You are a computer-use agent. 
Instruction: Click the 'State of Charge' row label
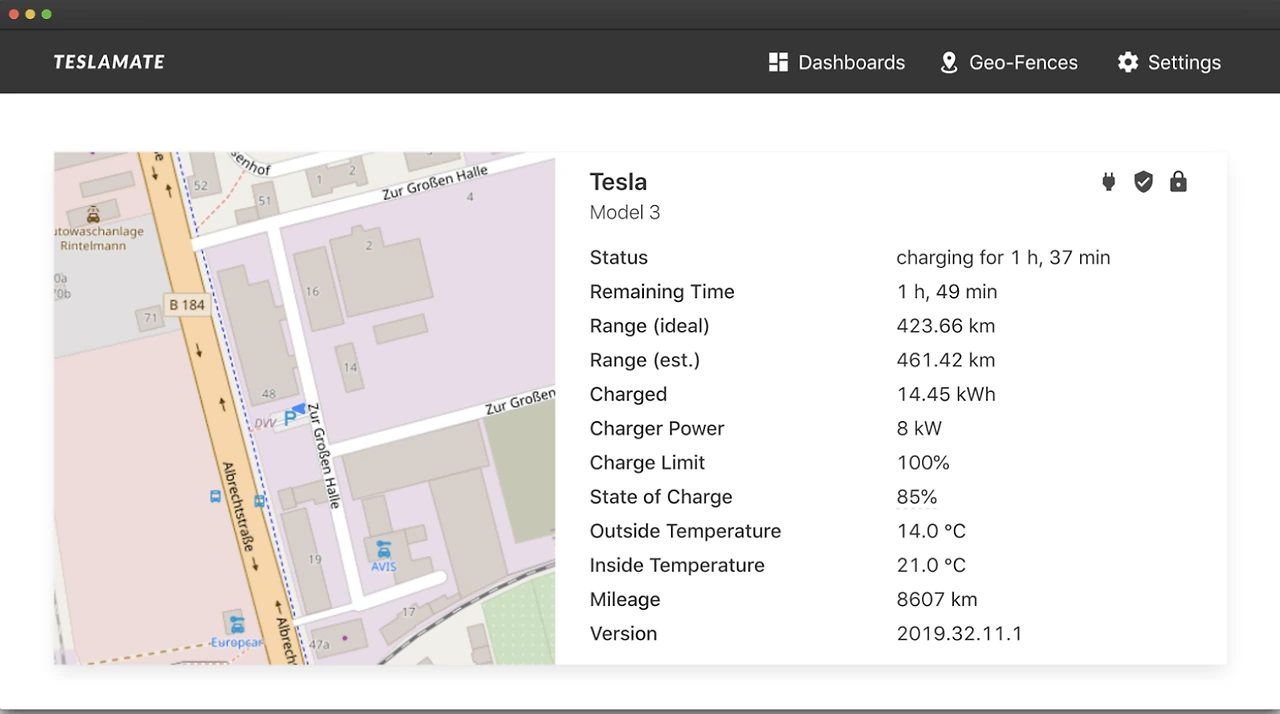point(661,497)
